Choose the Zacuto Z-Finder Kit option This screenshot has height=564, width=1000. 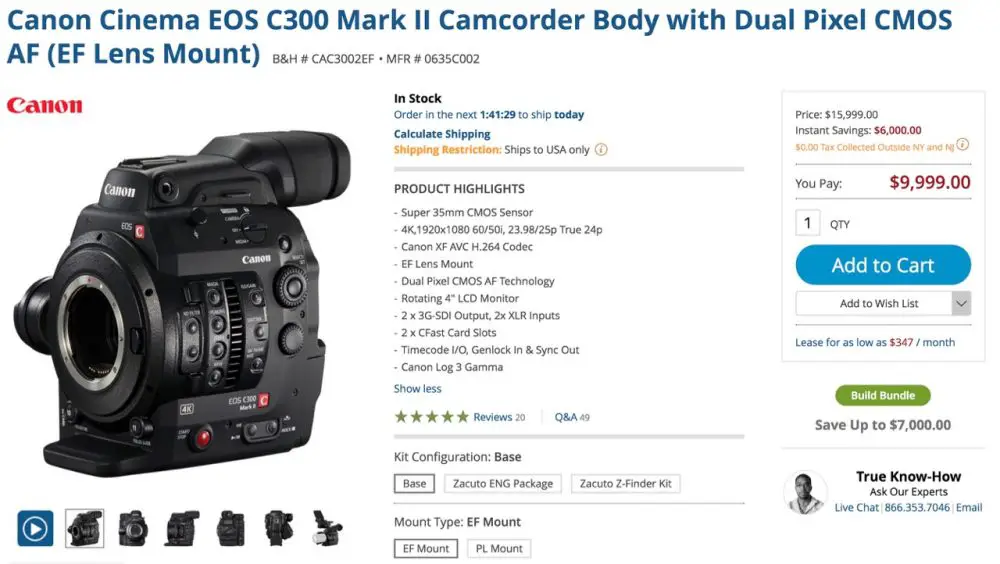click(626, 484)
